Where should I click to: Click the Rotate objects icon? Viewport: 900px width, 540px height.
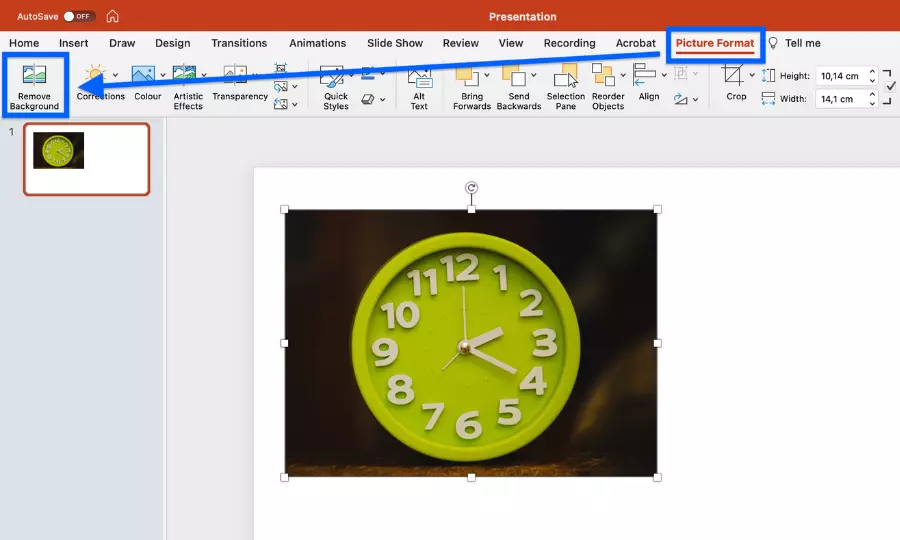click(x=681, y=99)
